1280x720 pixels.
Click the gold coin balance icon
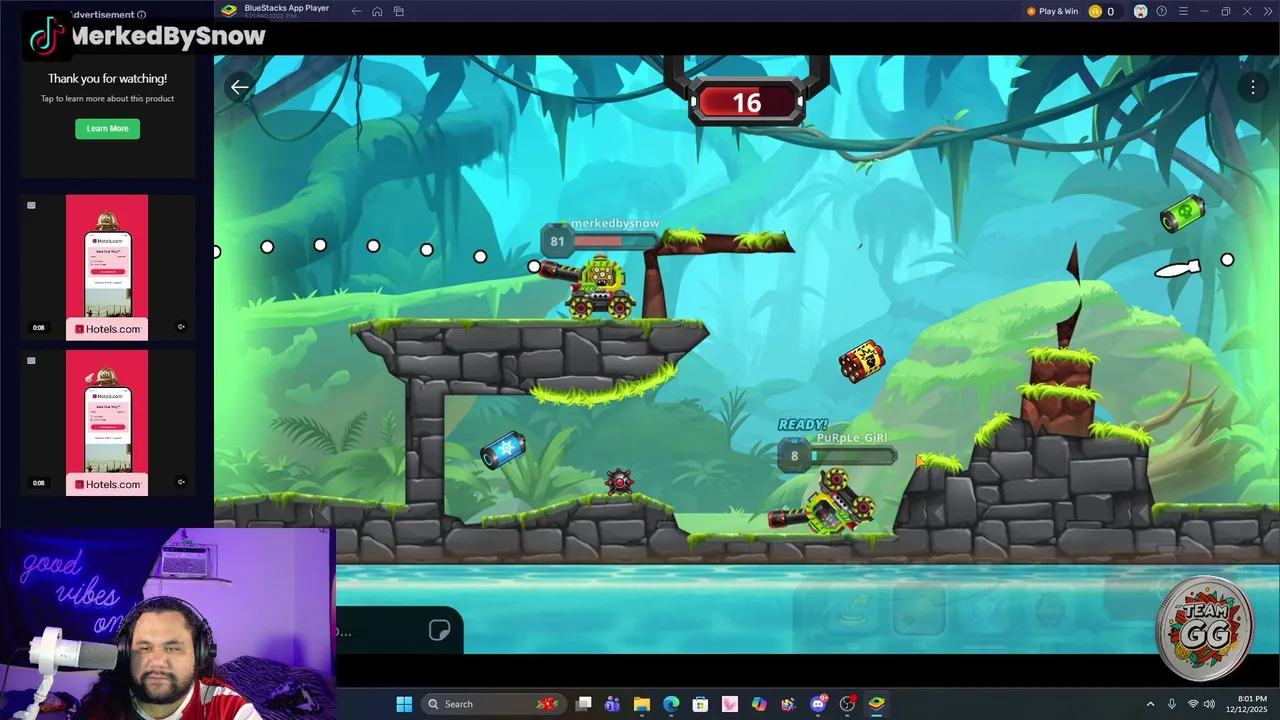pos(1095,11)
